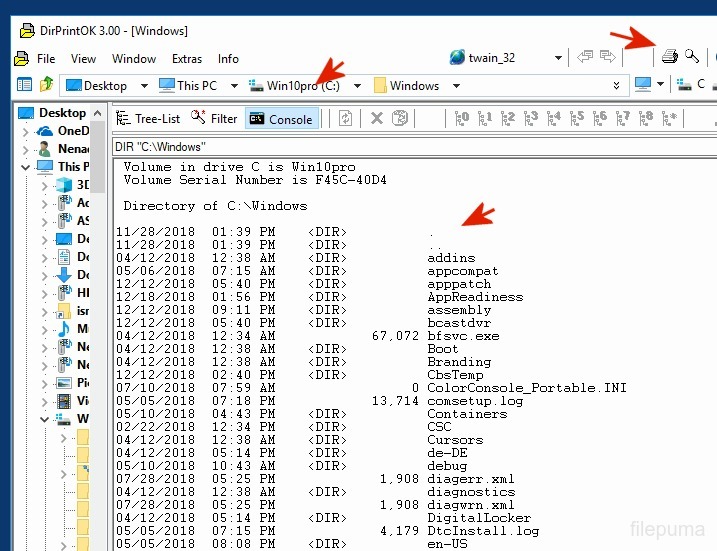This screenshot has width=717, height=551.
Task: Click the twain_32 globe icon
Action: tap(457, 58)
